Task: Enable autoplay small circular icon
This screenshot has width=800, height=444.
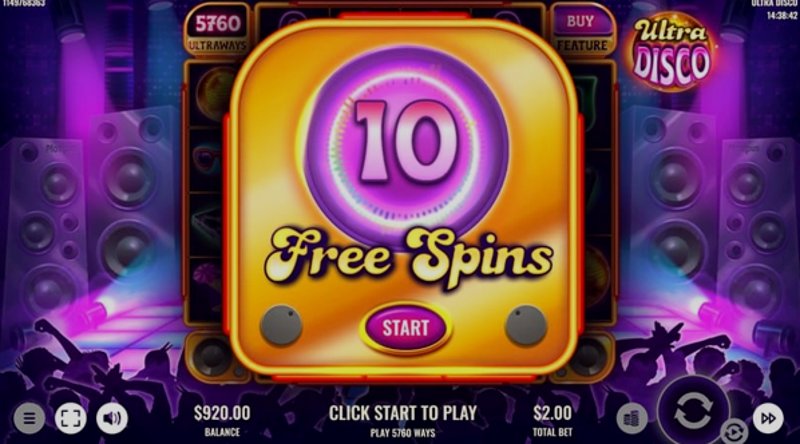Action: tap(734, 433)
